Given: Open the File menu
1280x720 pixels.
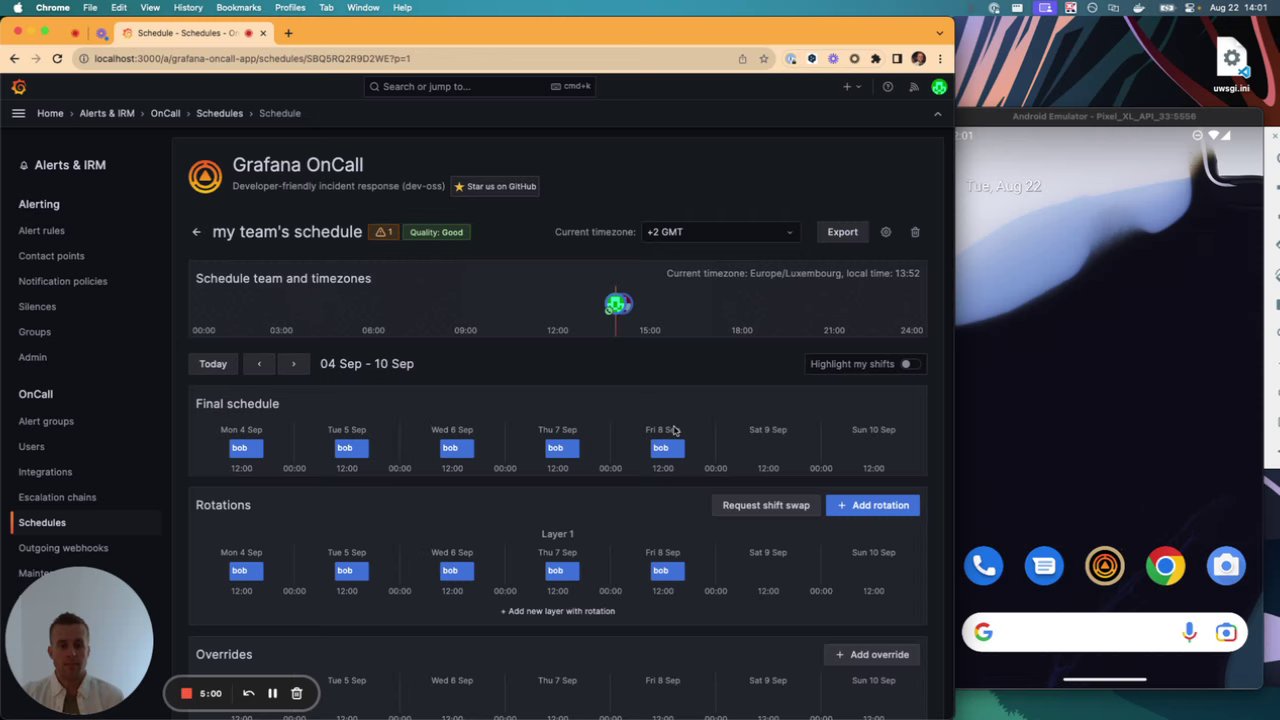Looking at the screenshot, I should [x=90, y=7].
